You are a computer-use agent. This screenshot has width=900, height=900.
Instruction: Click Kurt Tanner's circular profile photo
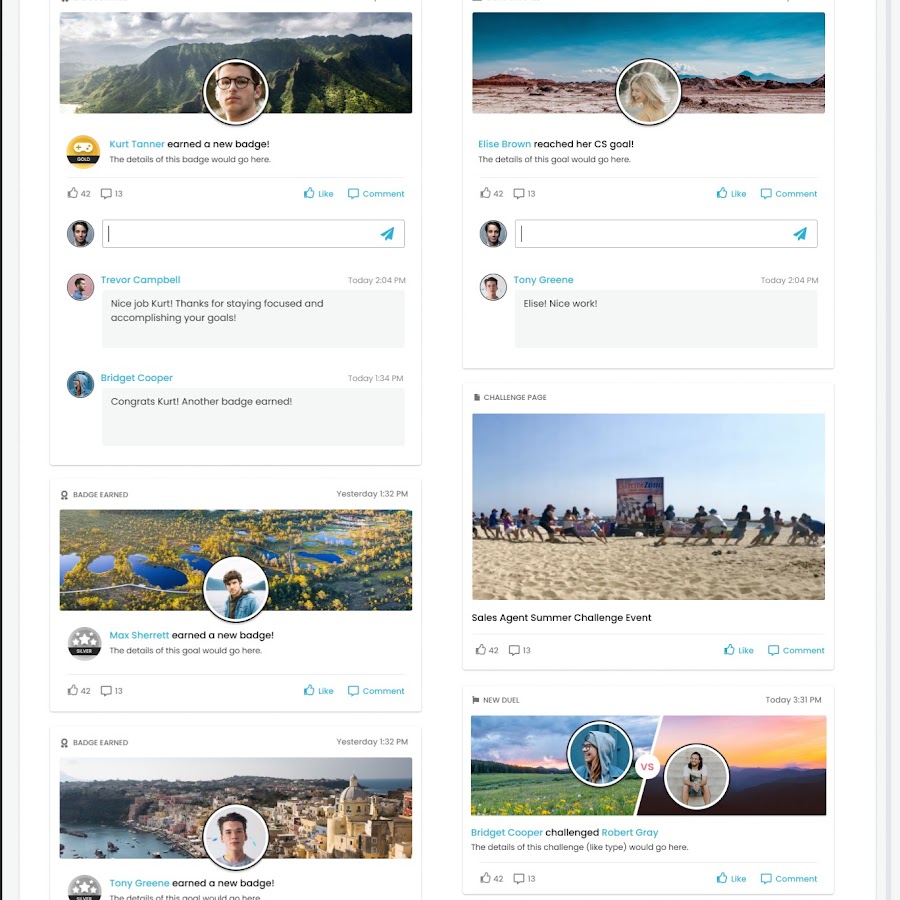[236, 91]
